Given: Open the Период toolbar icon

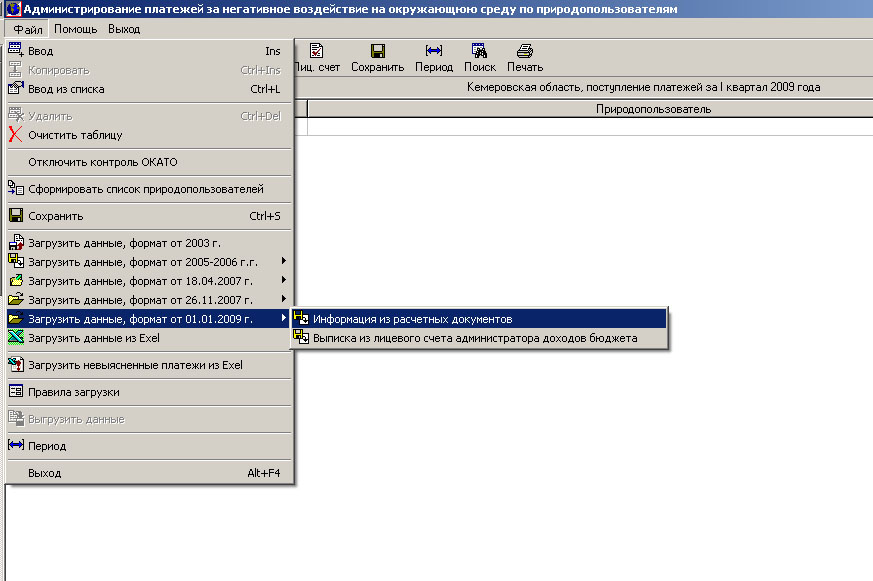Looking at the screenshot, I should [434, 51].
